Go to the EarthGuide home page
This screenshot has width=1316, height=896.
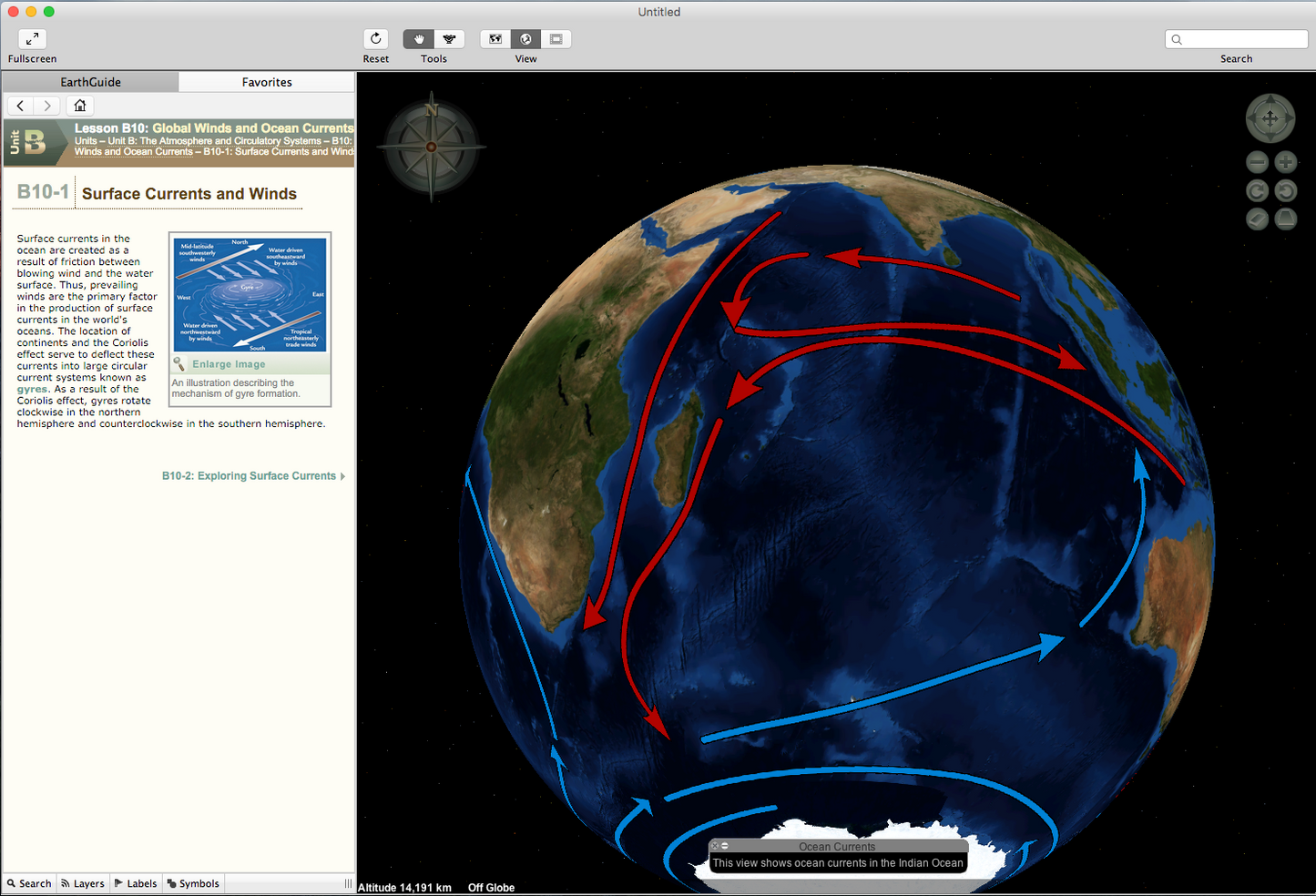click(80, 106)
